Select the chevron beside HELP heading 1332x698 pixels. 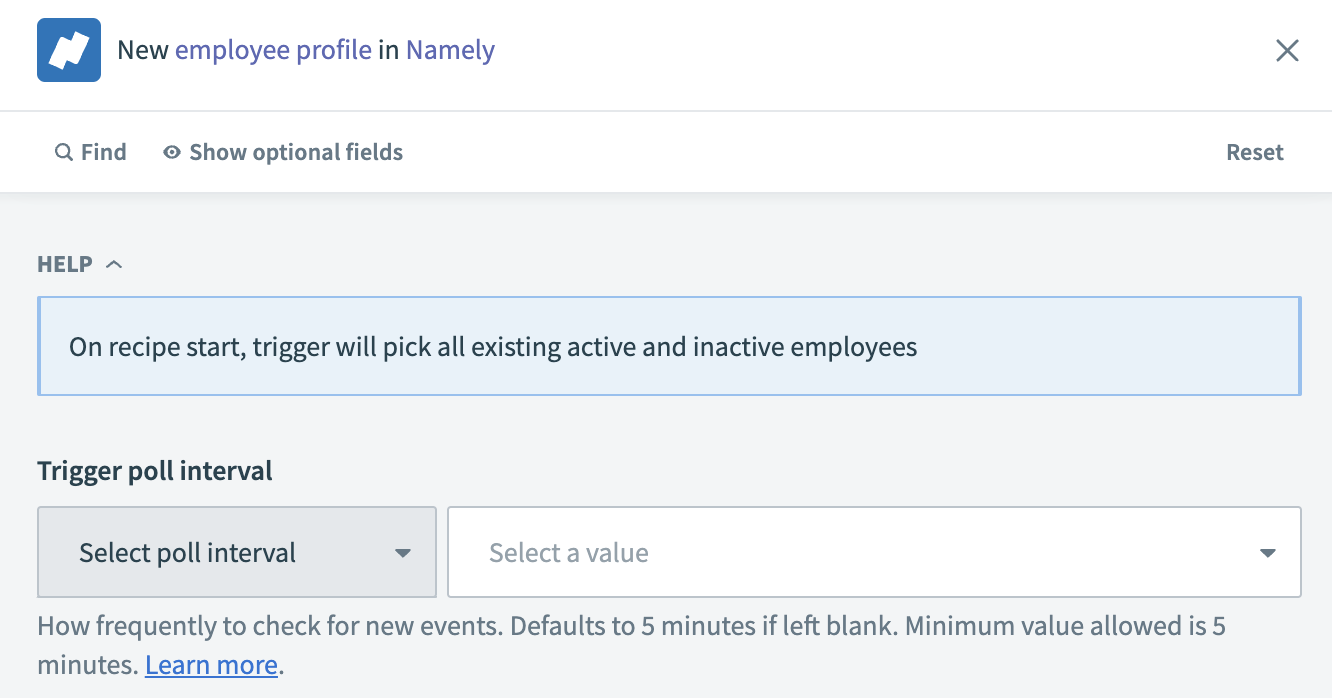(113, 263)
